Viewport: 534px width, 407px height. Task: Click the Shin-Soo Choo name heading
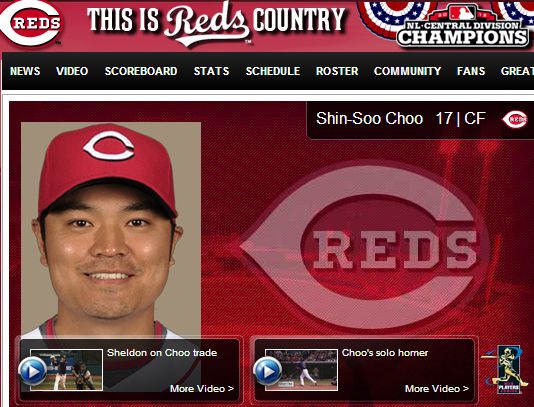pyautogui.click(x=370, y=119)
